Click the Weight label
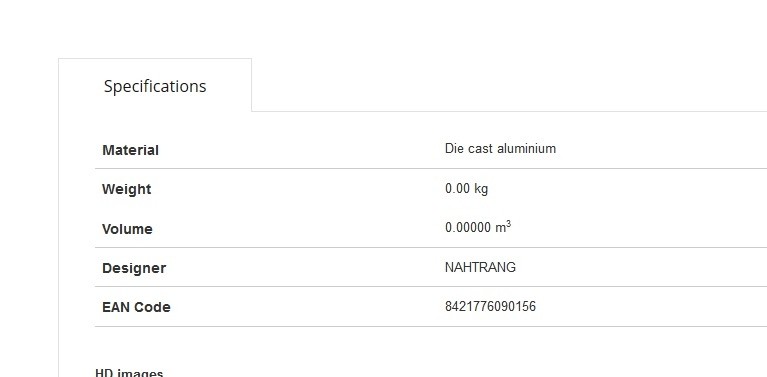 click(x=126, y=189)
